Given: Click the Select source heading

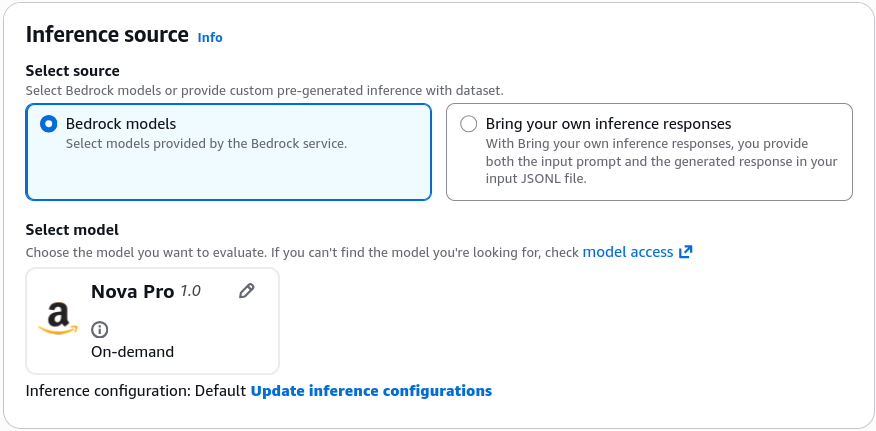Looking at the screenshot, I should (73, 71).
